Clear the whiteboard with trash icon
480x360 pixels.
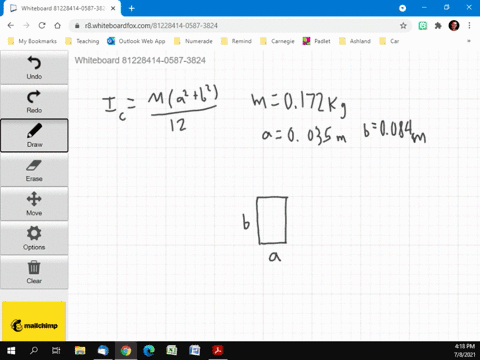tap(34, 272)
